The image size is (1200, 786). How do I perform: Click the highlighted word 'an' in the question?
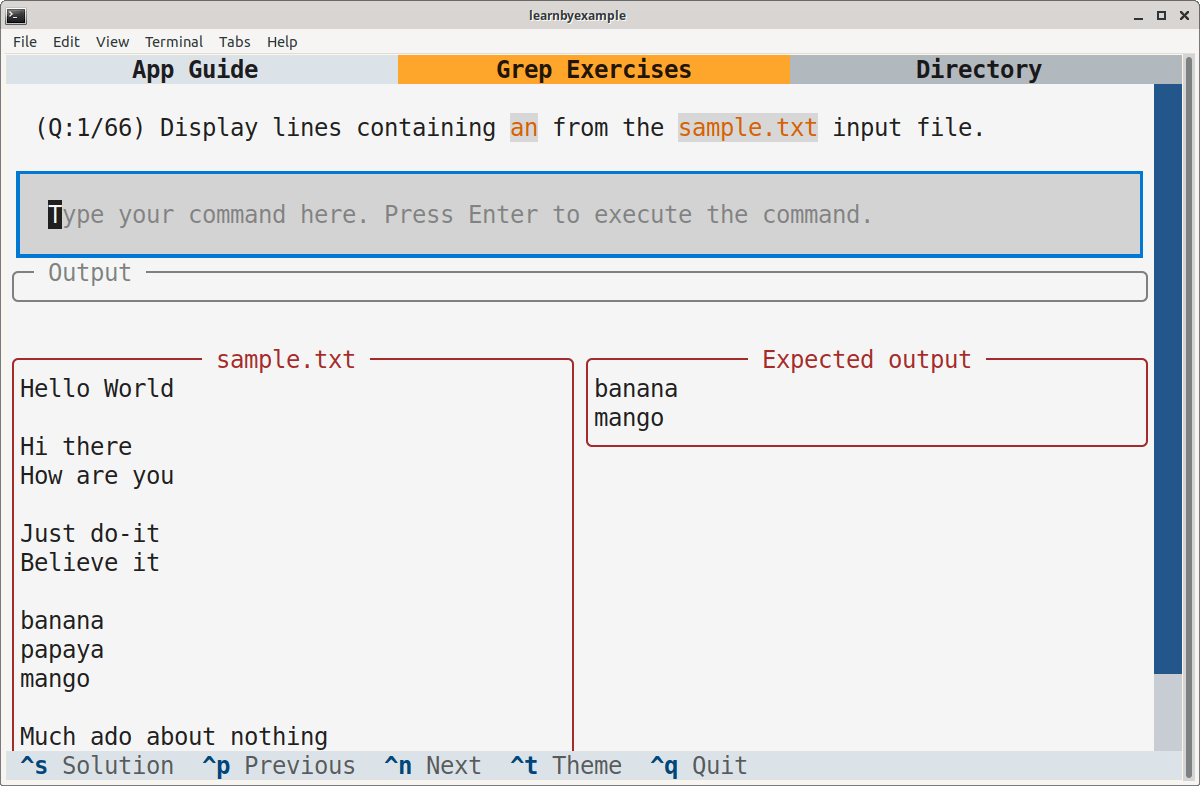click(523, 127)
